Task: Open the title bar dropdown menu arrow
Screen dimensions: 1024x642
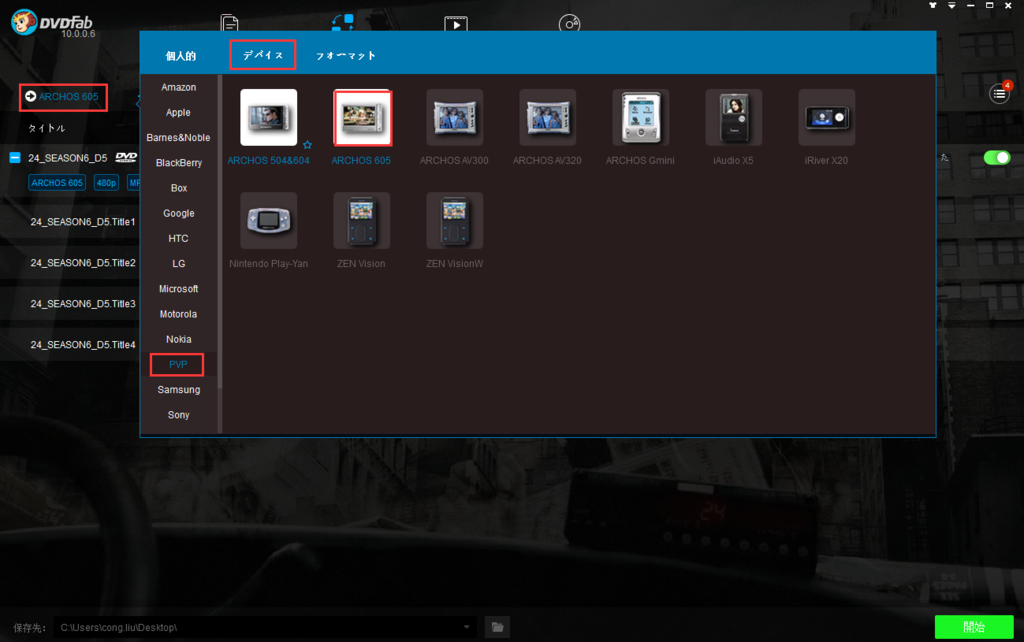Action: pyautogui.click(x=952, y=5)
